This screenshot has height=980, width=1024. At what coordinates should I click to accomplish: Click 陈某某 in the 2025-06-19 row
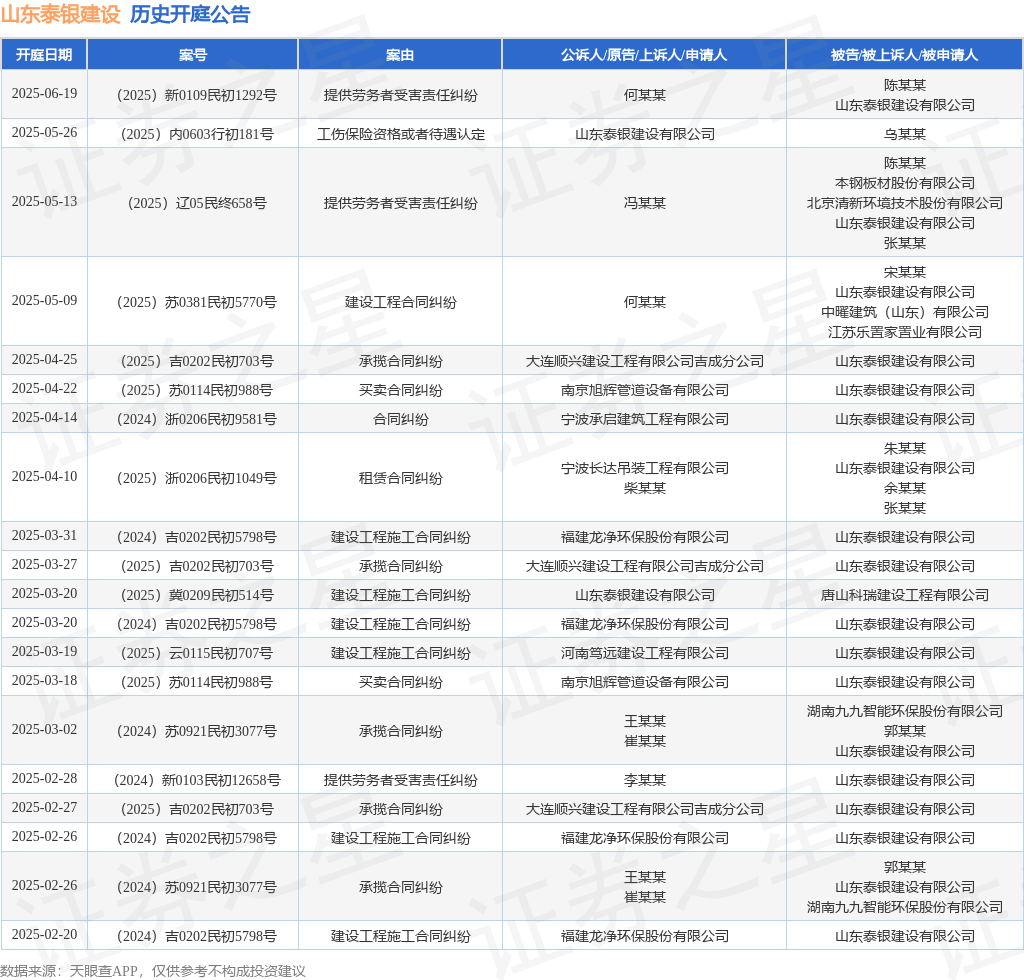[904, 85]
